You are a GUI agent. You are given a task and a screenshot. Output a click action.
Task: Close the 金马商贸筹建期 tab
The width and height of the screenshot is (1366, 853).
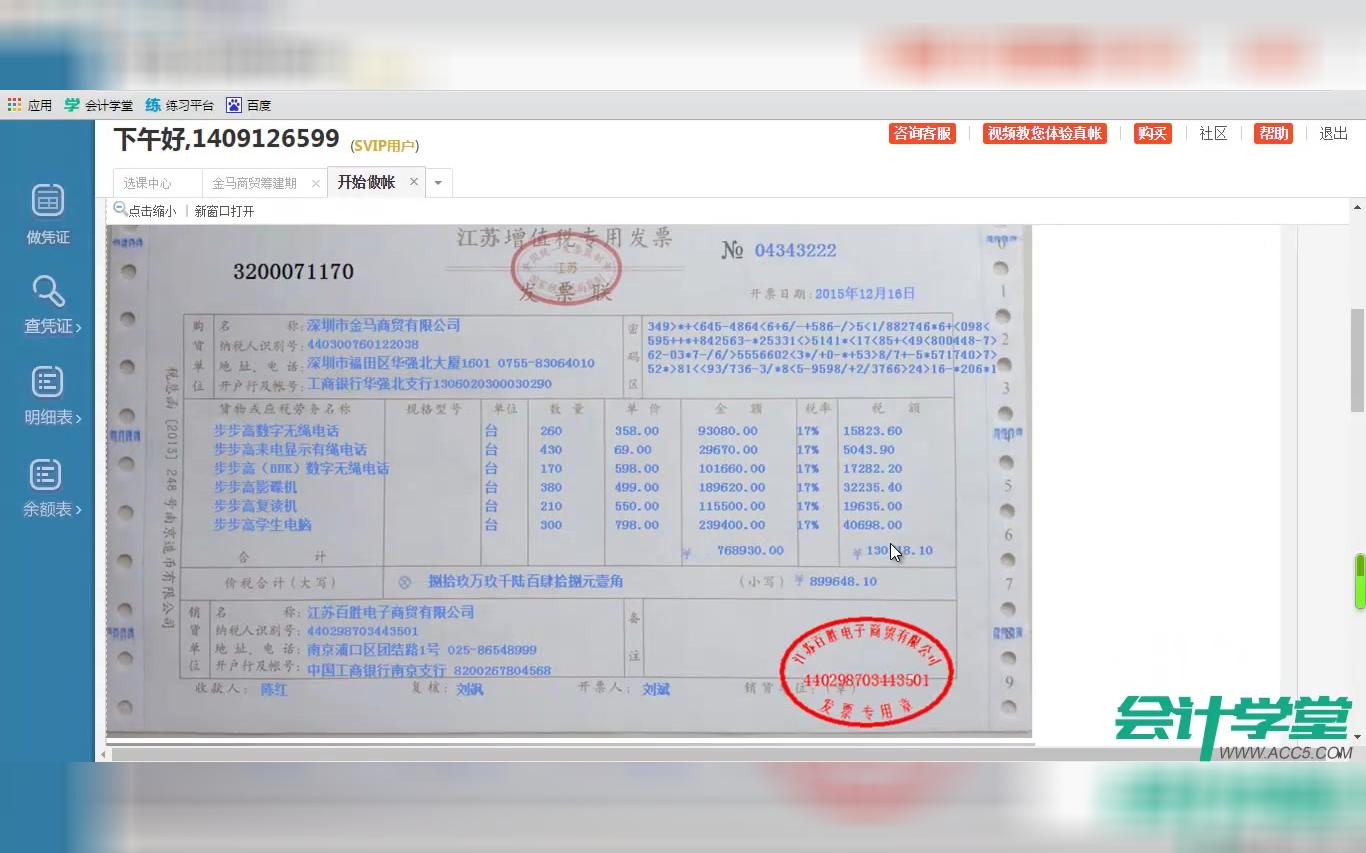coord(316,183)
